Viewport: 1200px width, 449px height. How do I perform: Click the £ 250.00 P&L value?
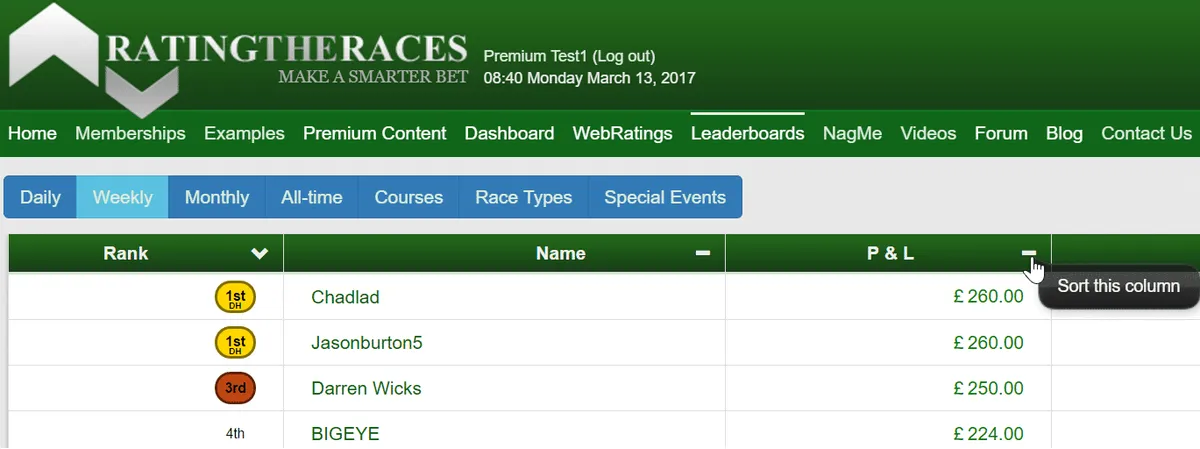pos(988,388)
